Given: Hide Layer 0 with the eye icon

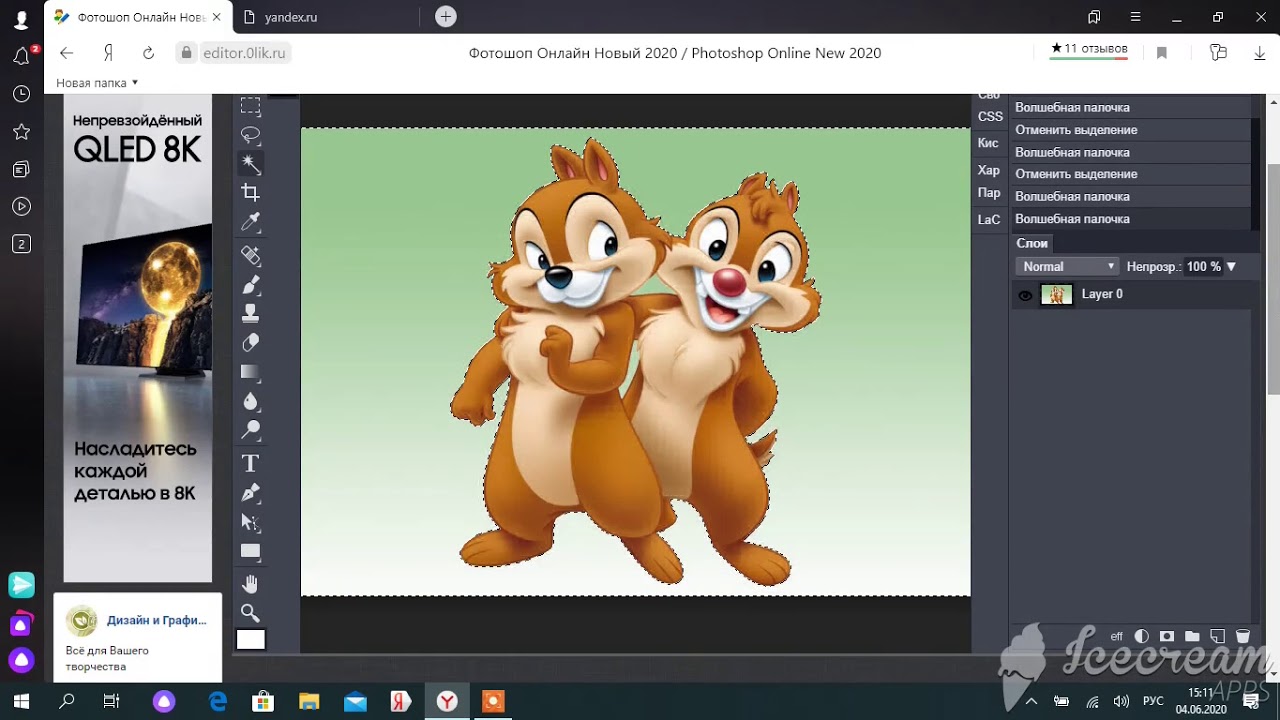Looking at the screenshot, I should tap(1025, 295).
